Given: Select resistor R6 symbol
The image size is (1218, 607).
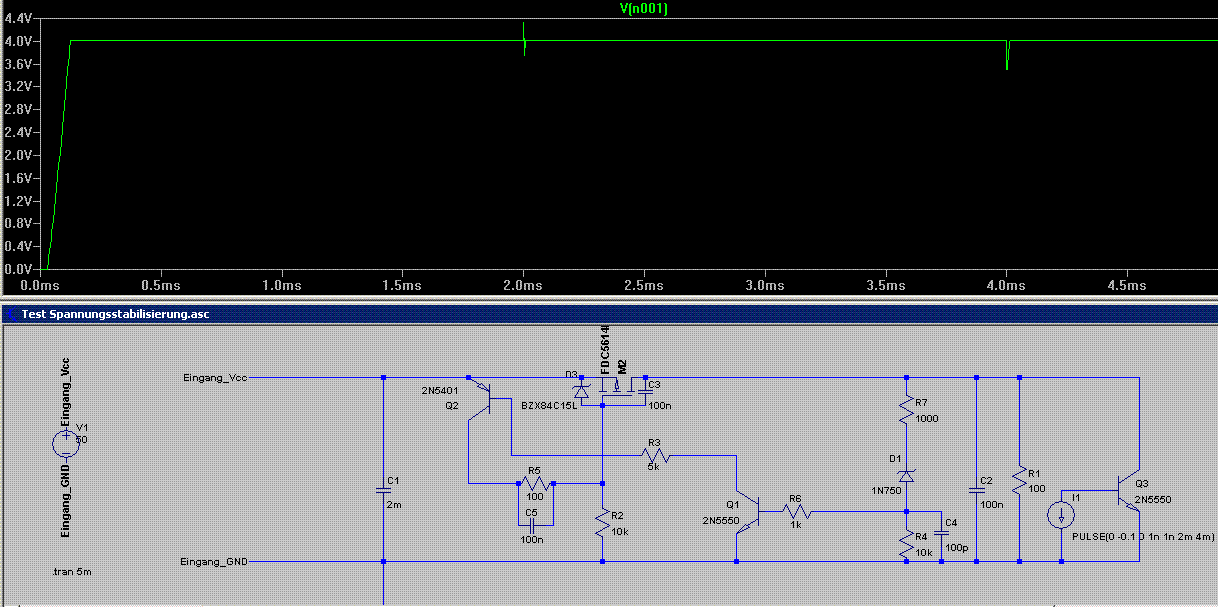Looking at the screenshot, I should 796,511.
